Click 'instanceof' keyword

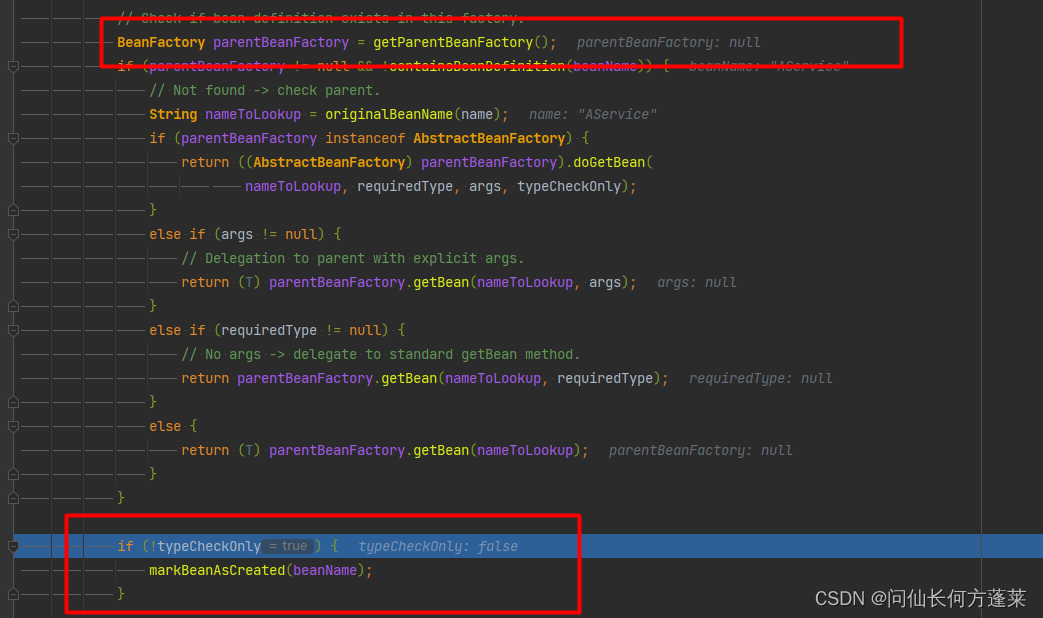point(365,138)
